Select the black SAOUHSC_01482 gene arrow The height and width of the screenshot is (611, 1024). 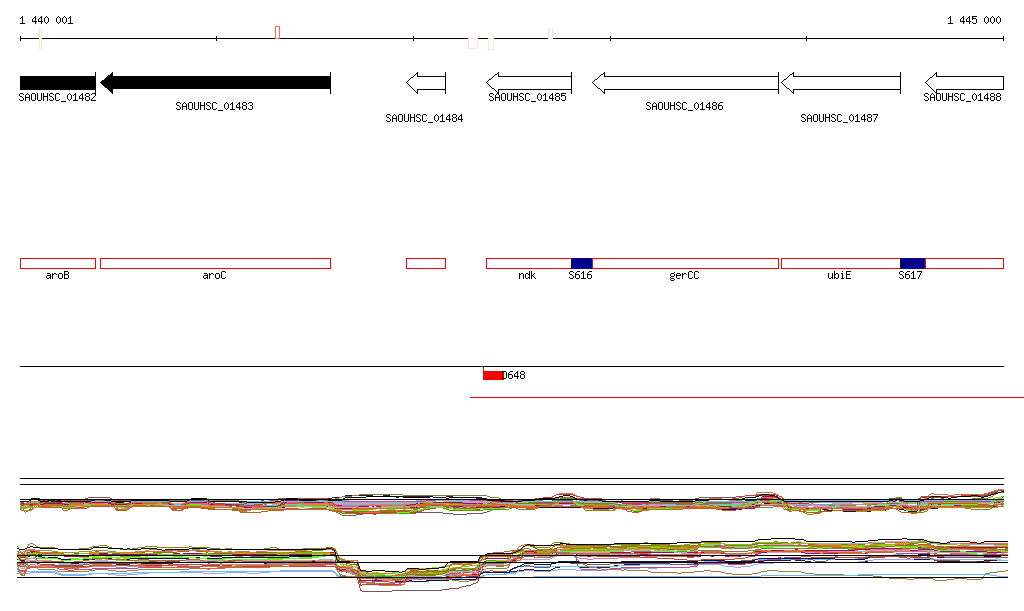click(x=57, y=83)
